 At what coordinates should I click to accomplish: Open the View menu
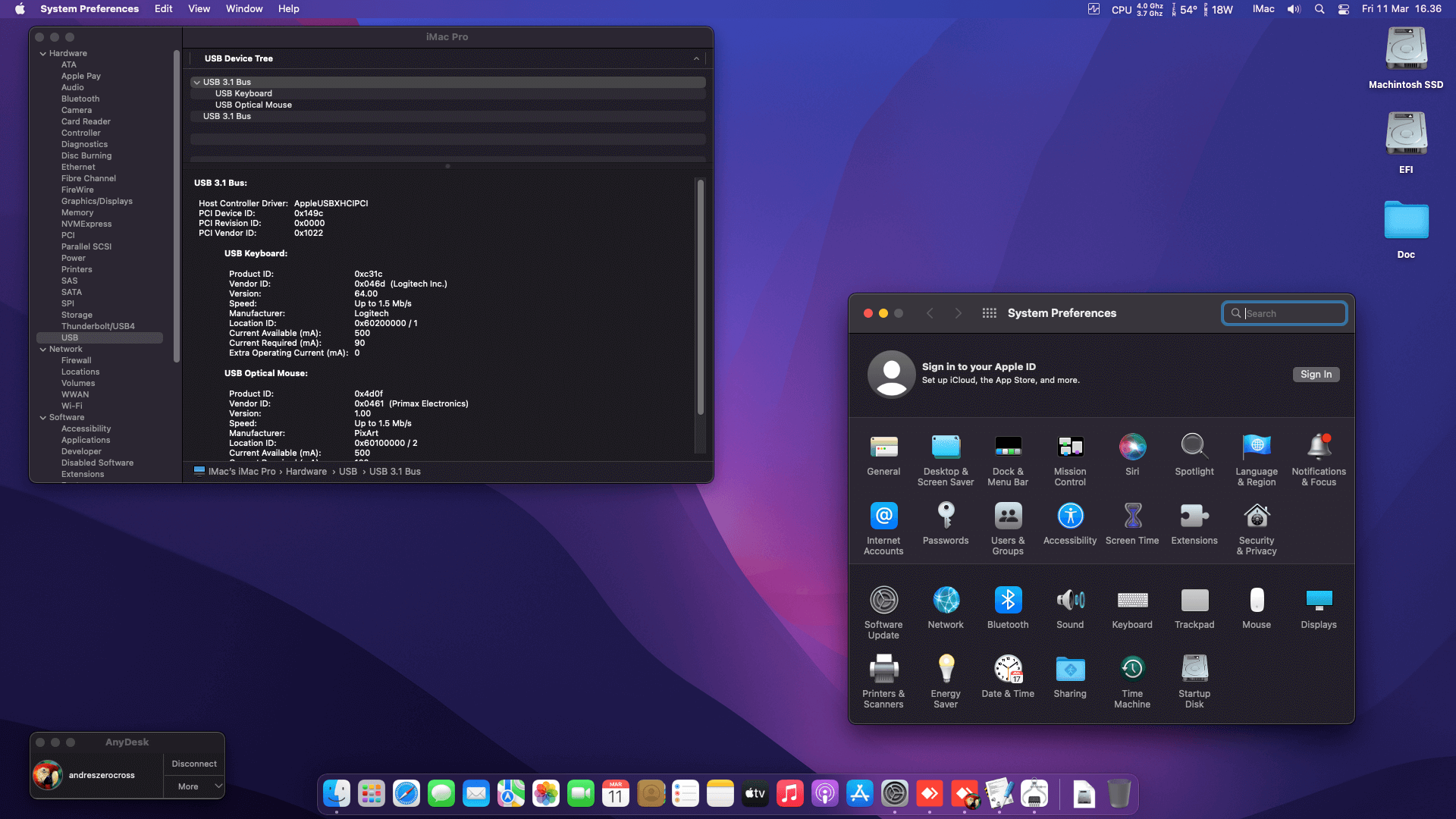pos(199,9)
